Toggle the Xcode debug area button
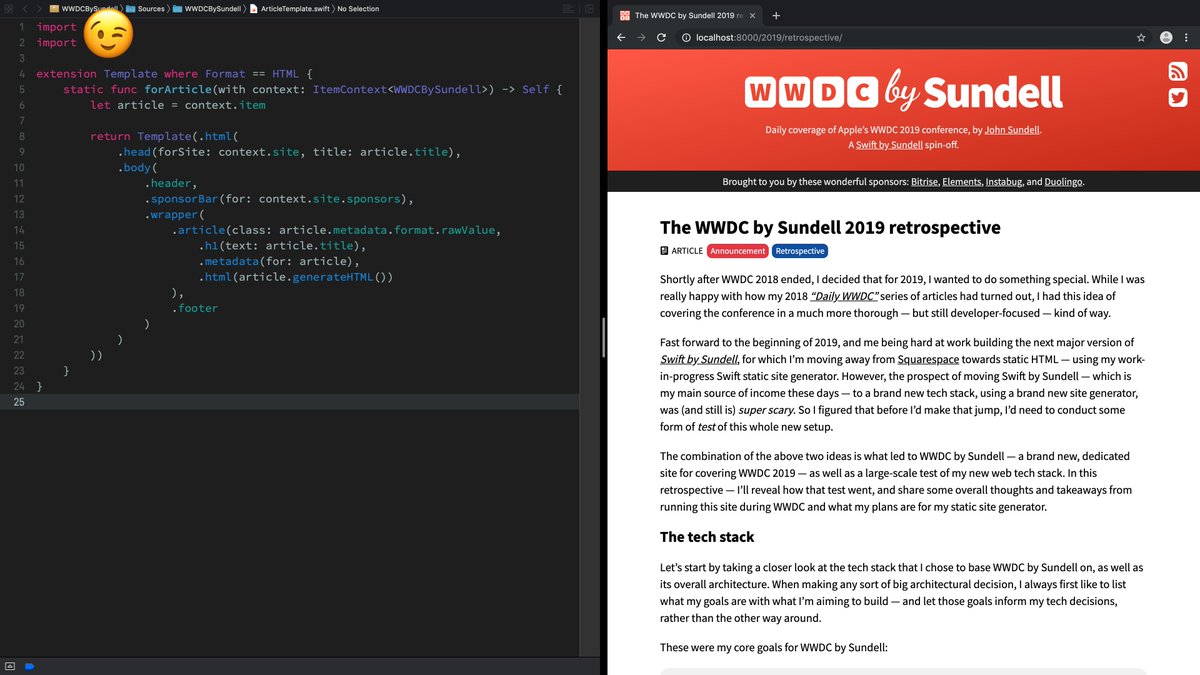The height and width of the screenshot is (675, 1200). (10, 665)
